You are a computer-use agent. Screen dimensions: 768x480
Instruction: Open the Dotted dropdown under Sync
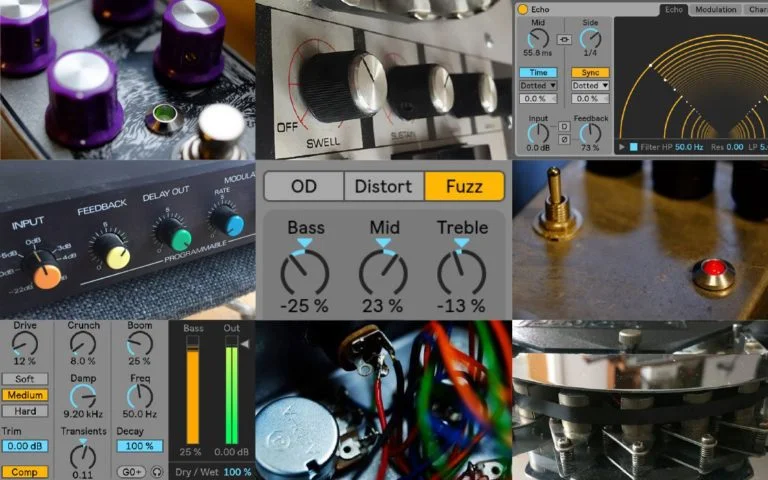tap(590, 85)
